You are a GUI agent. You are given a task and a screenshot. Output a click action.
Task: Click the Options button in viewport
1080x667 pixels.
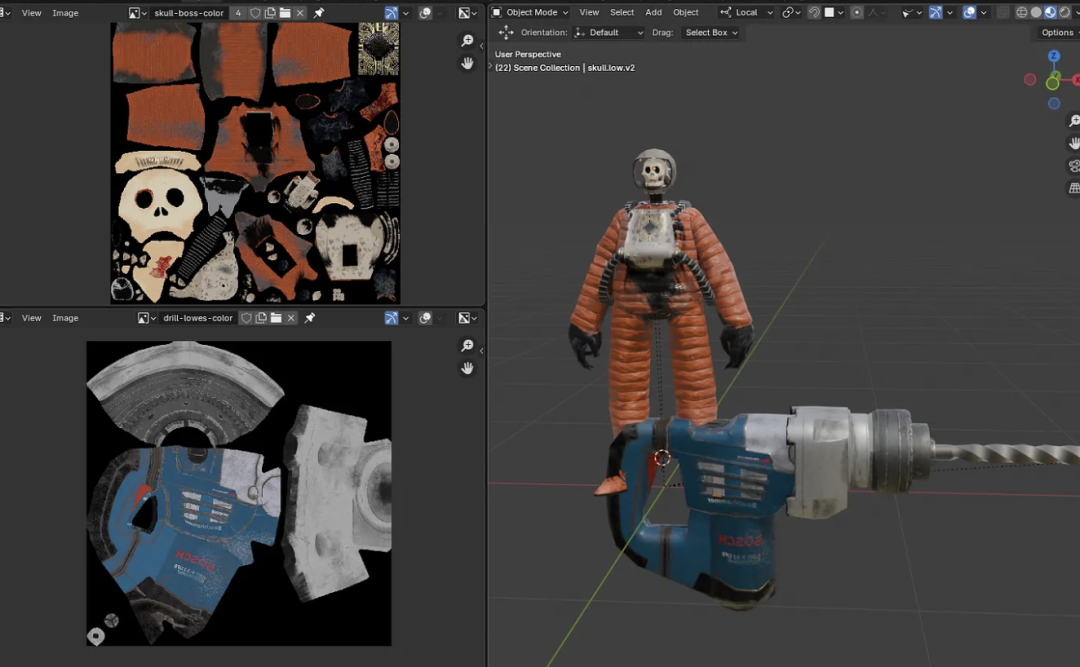tap(1056, 33)
